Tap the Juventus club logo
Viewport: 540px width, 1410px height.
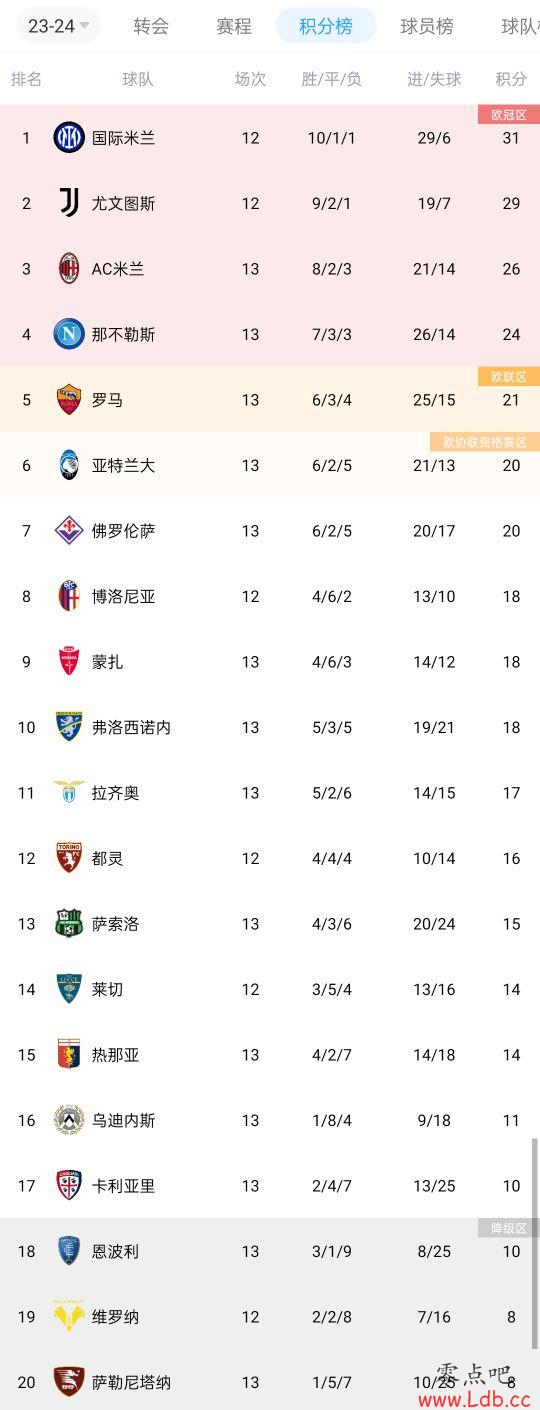coord(69,203)
